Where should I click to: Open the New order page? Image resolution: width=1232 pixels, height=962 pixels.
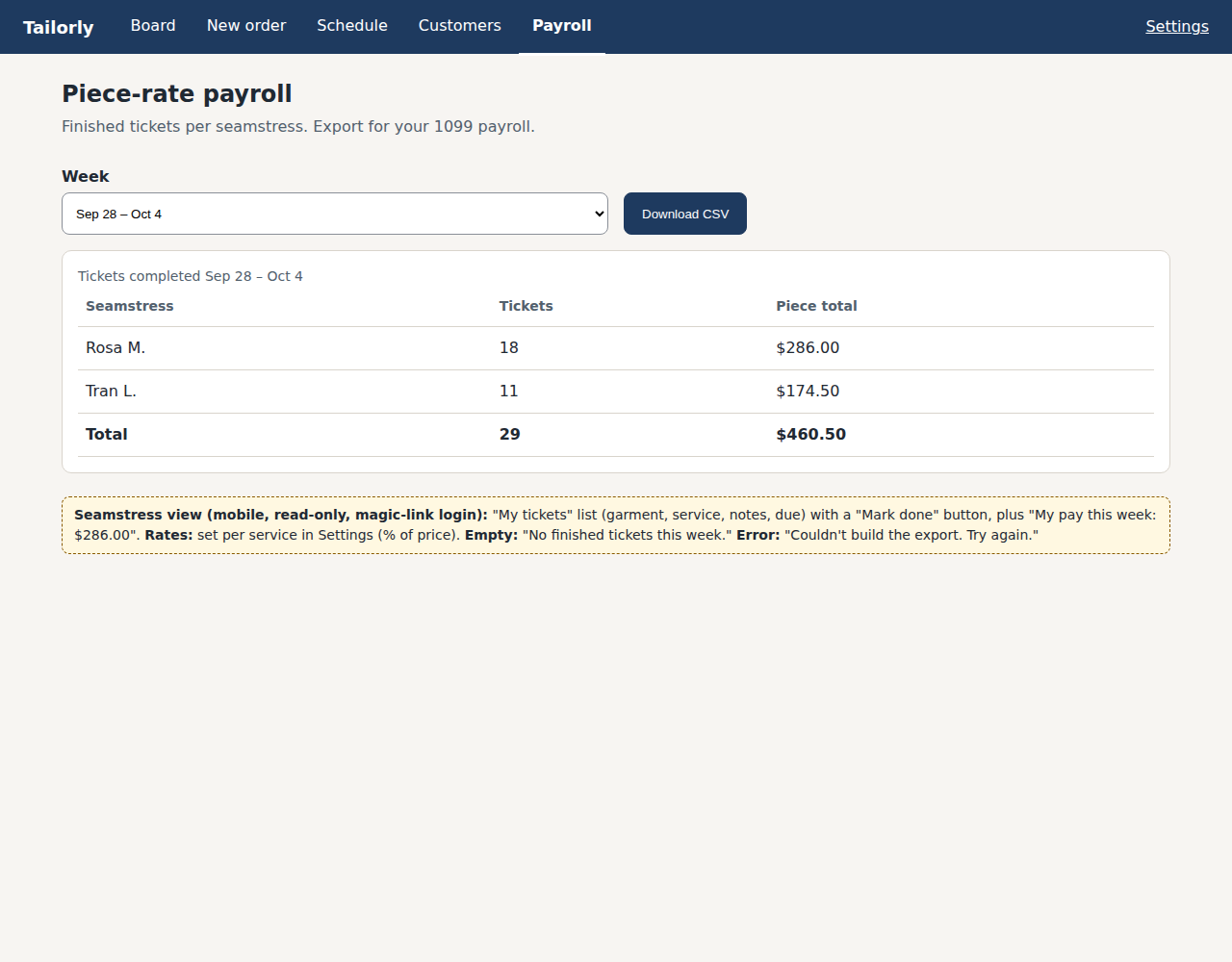pyautogui.click(x=246, y=26)
